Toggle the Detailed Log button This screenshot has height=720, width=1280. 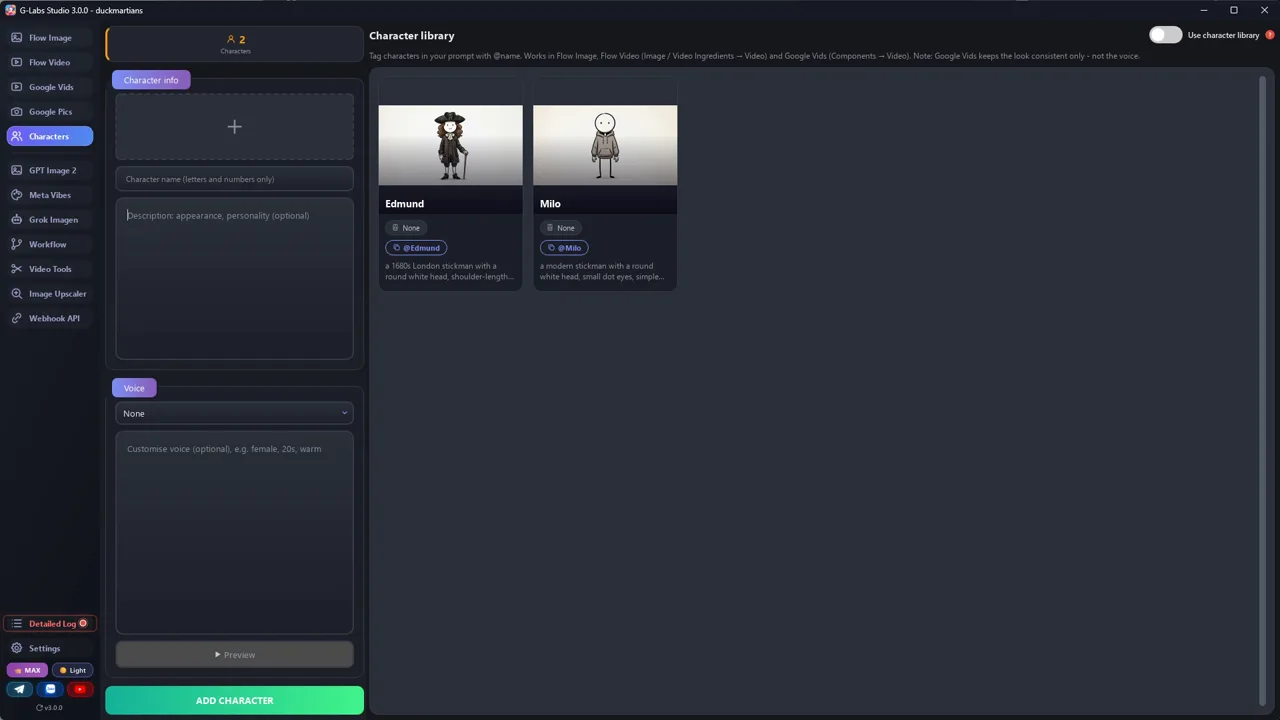click(x=49, y=624)
